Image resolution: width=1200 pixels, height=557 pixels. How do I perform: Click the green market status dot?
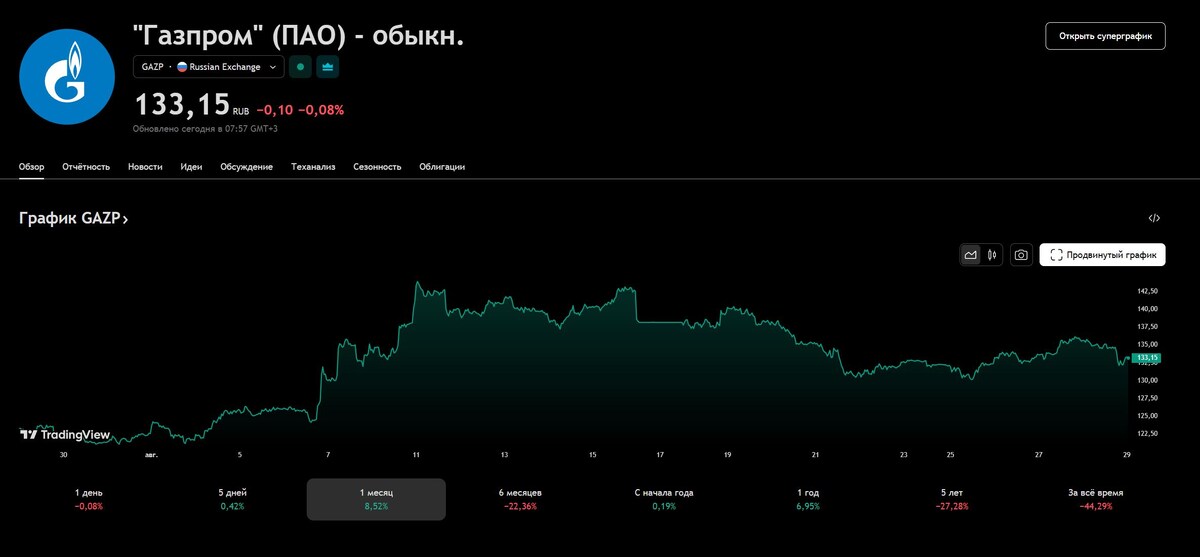click(x=300, y=67)
